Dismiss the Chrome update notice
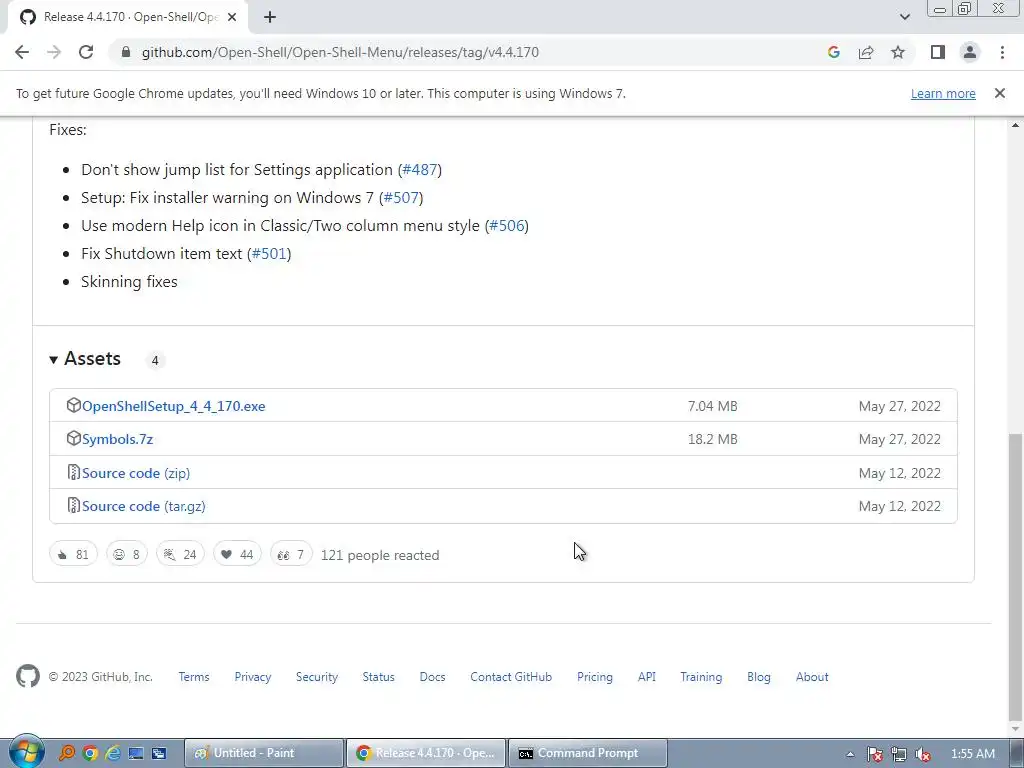This screenshot has height=768, width=1024. tap(1000, 93)
